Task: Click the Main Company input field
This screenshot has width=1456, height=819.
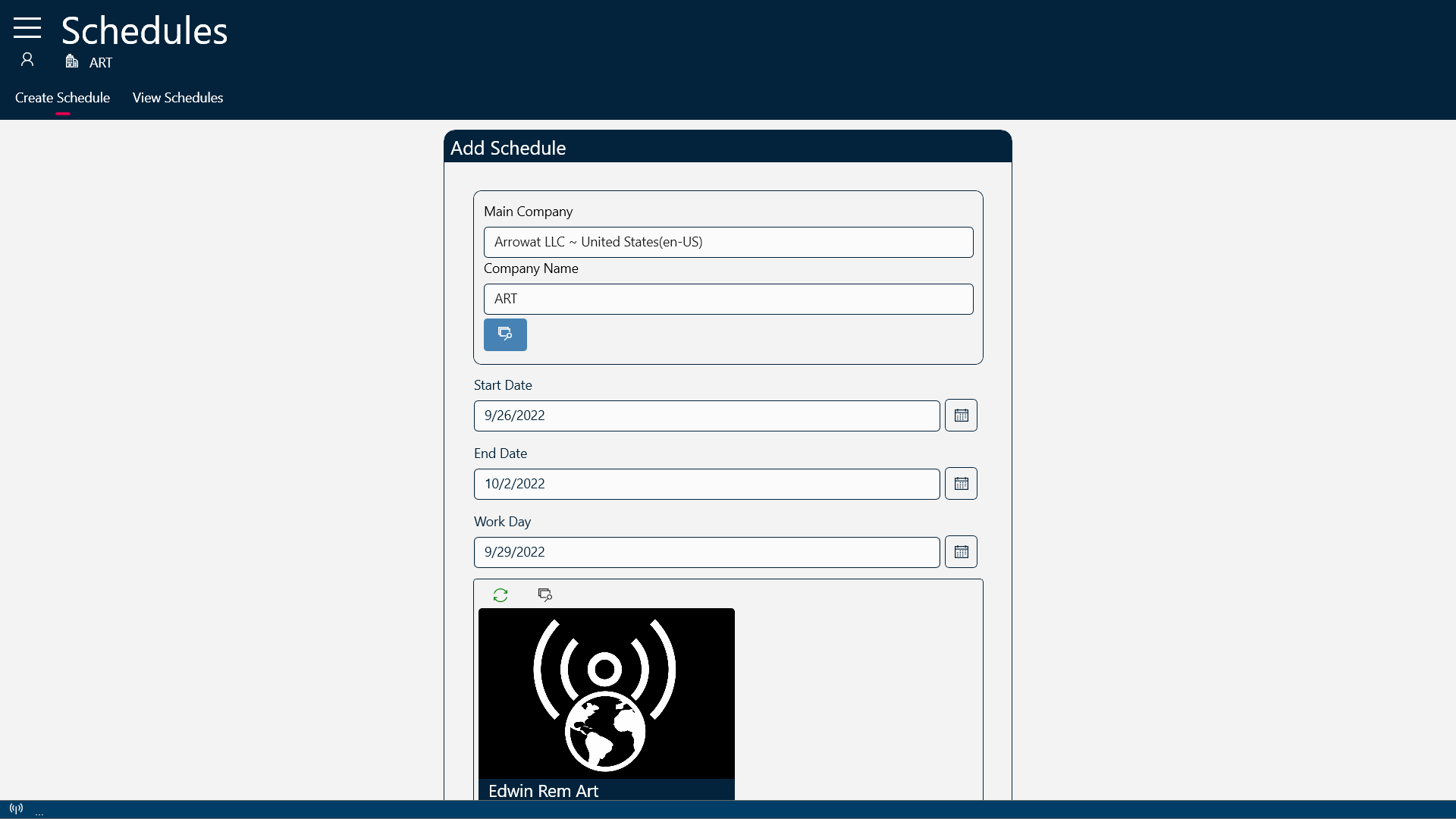Action: [x=728, y=243]
